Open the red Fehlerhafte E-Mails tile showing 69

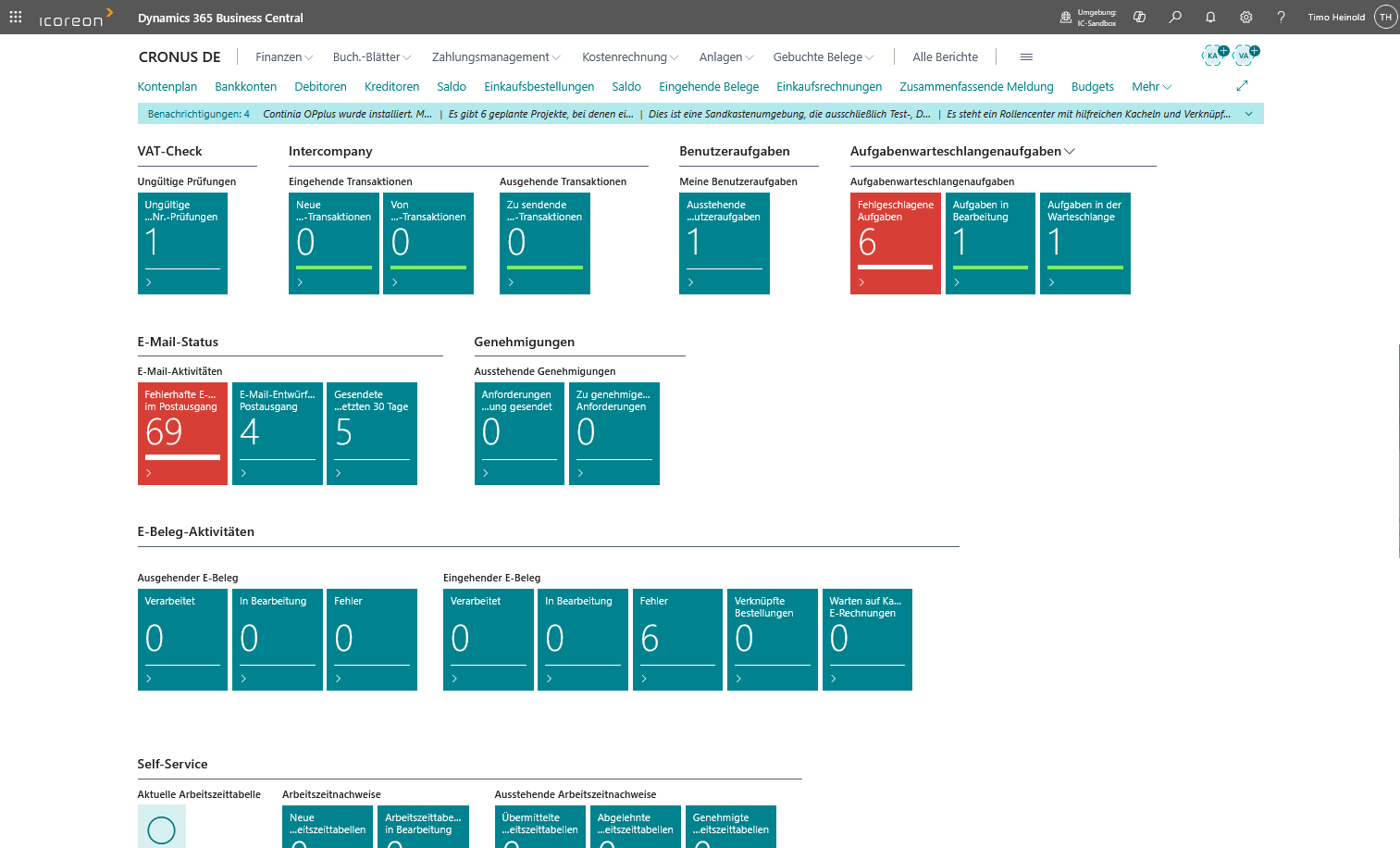pyautogui.click(x=182, y=433)
